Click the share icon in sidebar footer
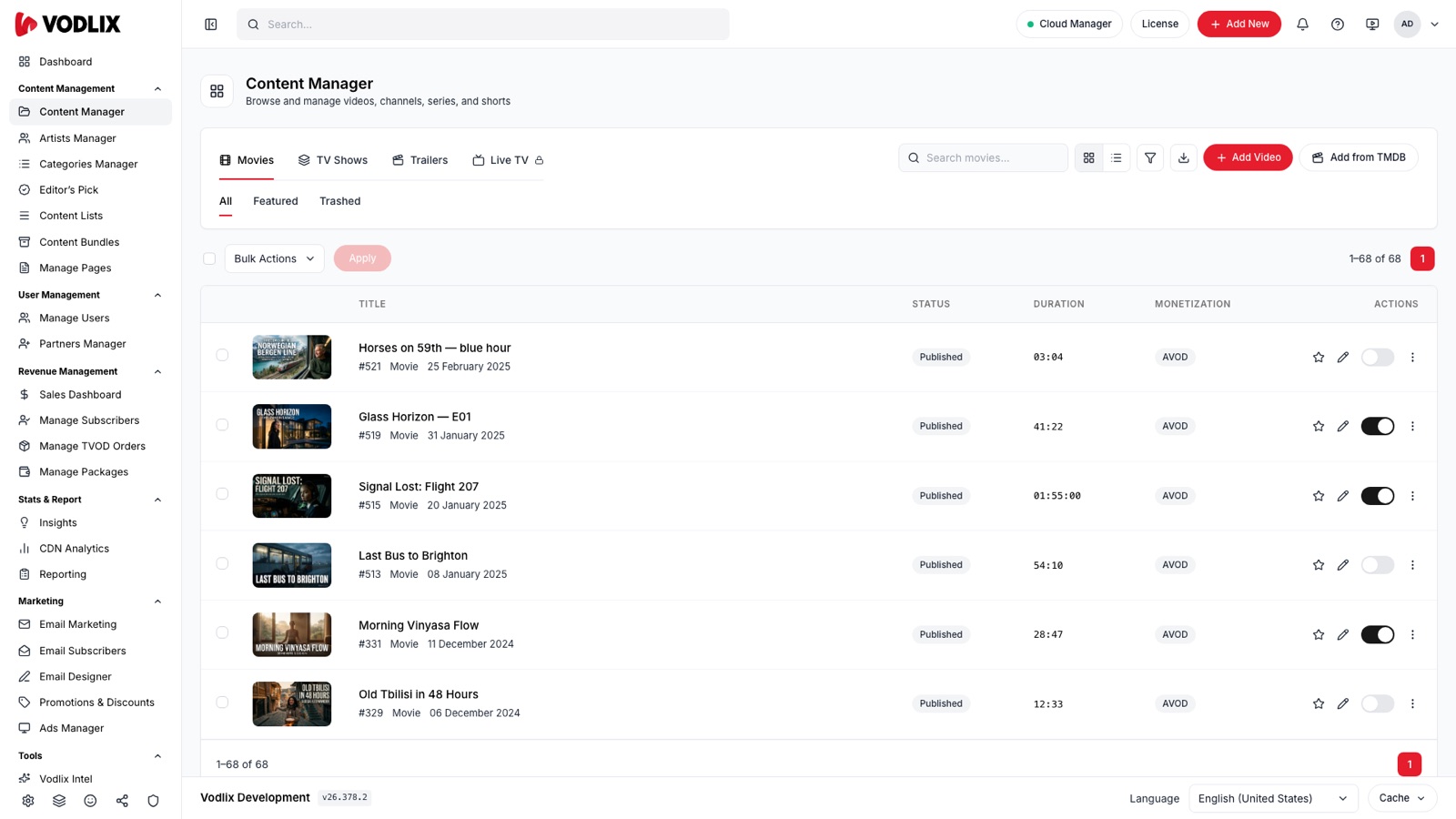1456x819 pixels. [122, 801]
